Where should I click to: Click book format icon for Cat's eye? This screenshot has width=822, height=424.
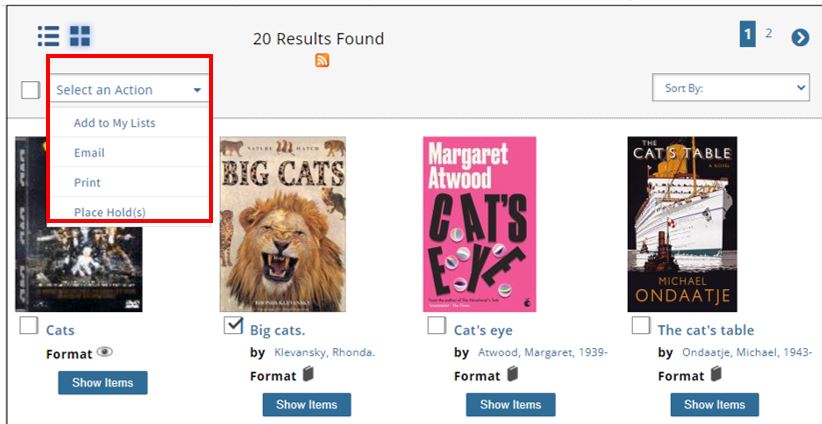[x=512, y=375]
